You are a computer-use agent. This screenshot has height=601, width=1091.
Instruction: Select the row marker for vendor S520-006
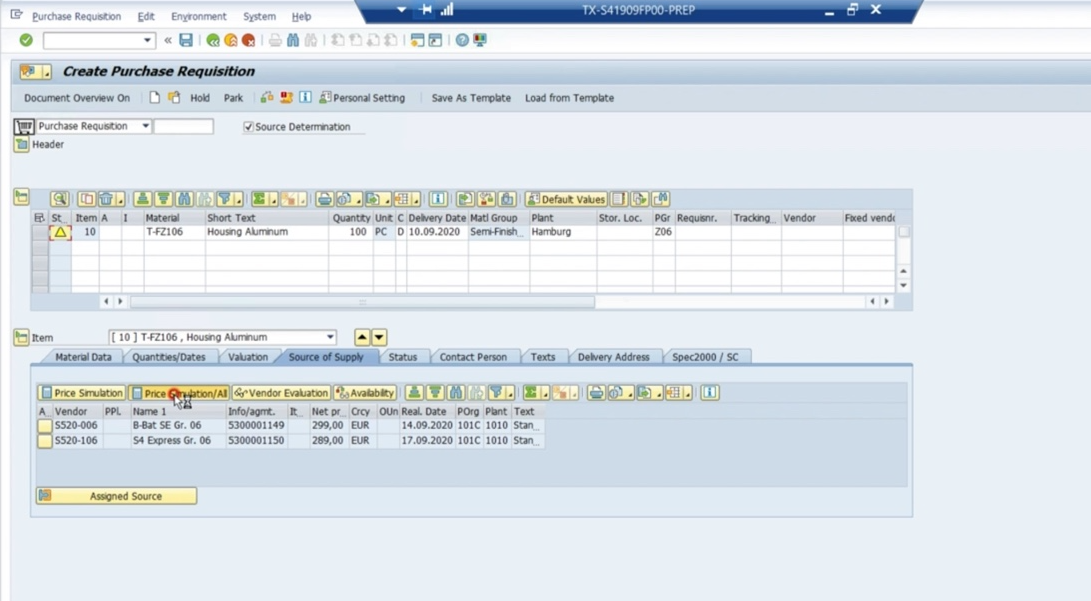coord(45,426)
